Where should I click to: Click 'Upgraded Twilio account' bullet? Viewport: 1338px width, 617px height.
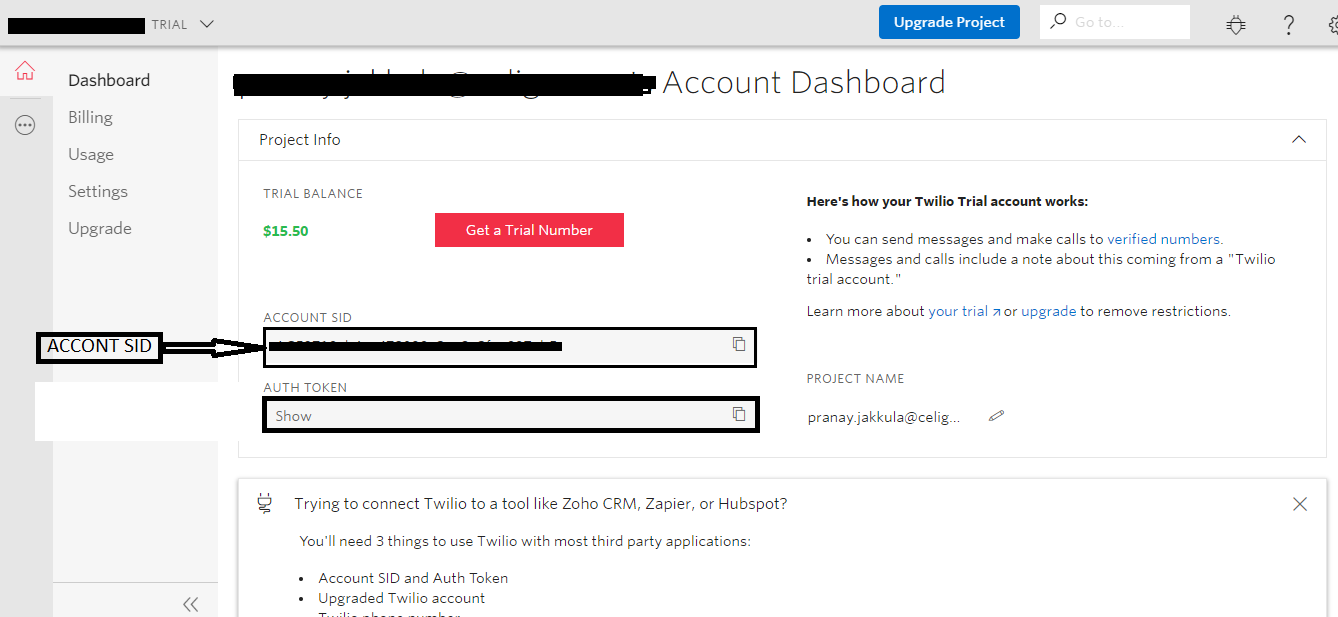tap(402, 598)
